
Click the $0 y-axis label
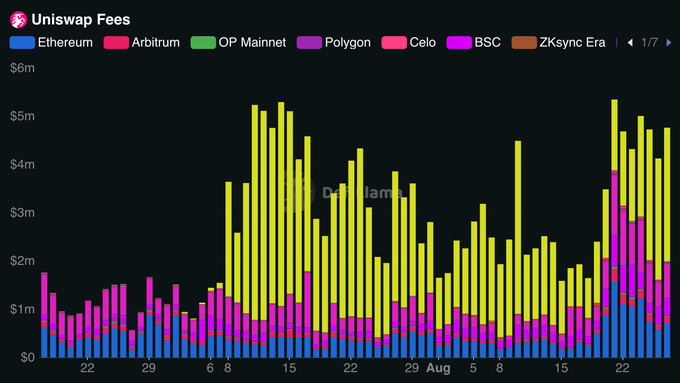pos(27,357)
